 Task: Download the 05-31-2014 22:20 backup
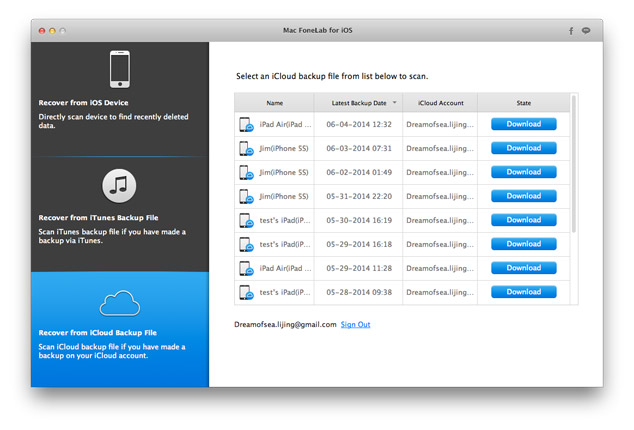point(524,196)
